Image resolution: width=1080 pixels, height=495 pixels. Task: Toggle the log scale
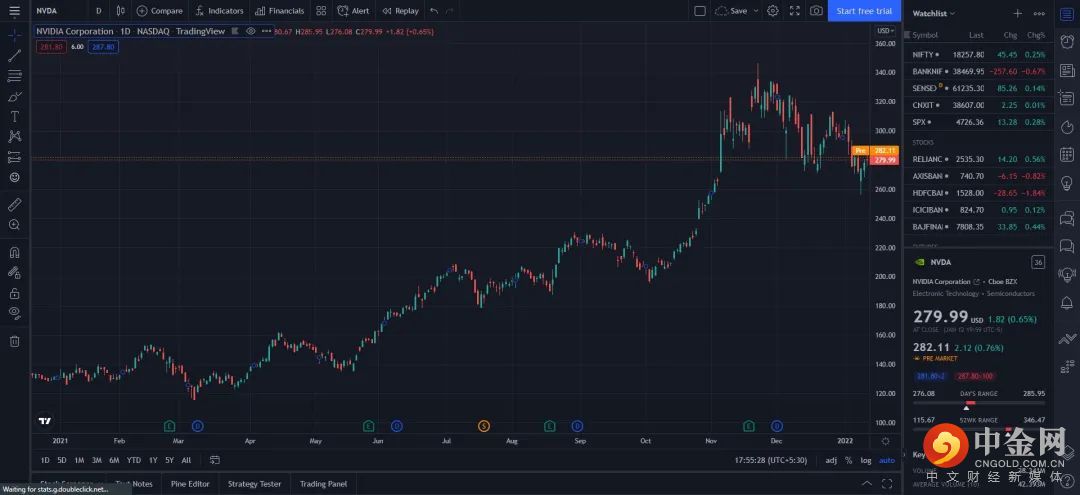tap(866, 460)
